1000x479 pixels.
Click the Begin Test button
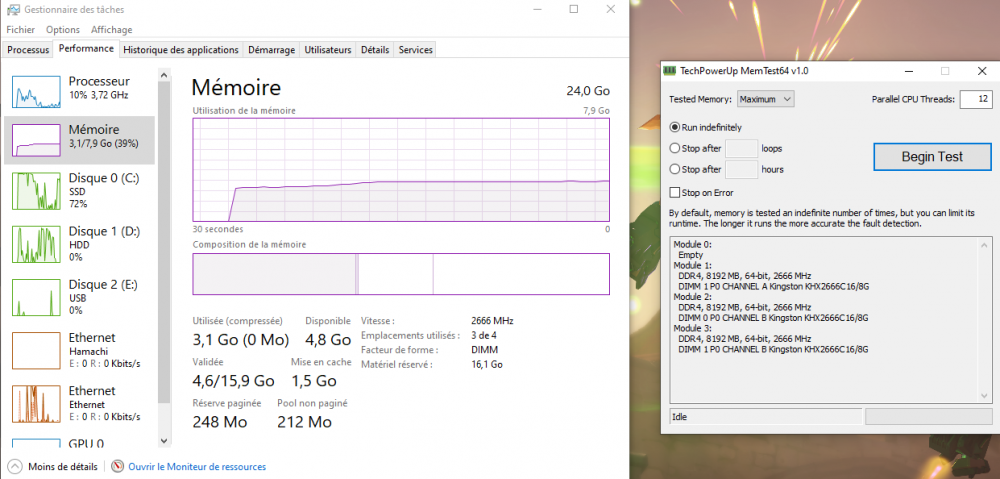click(932, 156)
